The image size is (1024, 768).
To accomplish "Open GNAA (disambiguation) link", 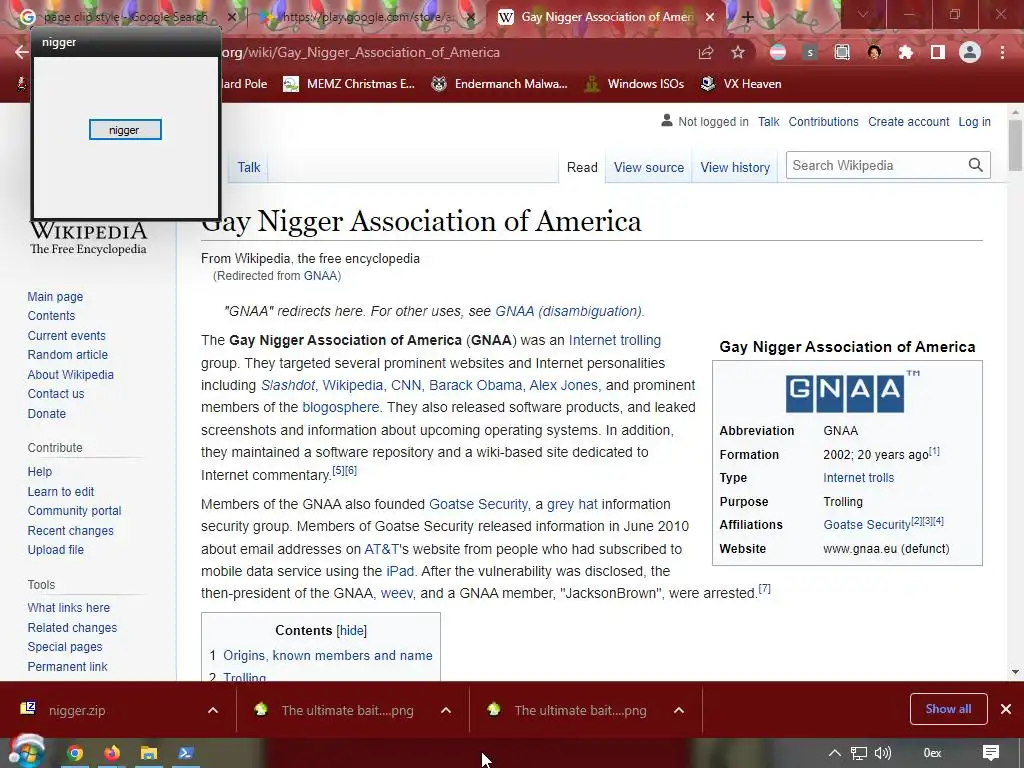I will [x=568, y=312].
